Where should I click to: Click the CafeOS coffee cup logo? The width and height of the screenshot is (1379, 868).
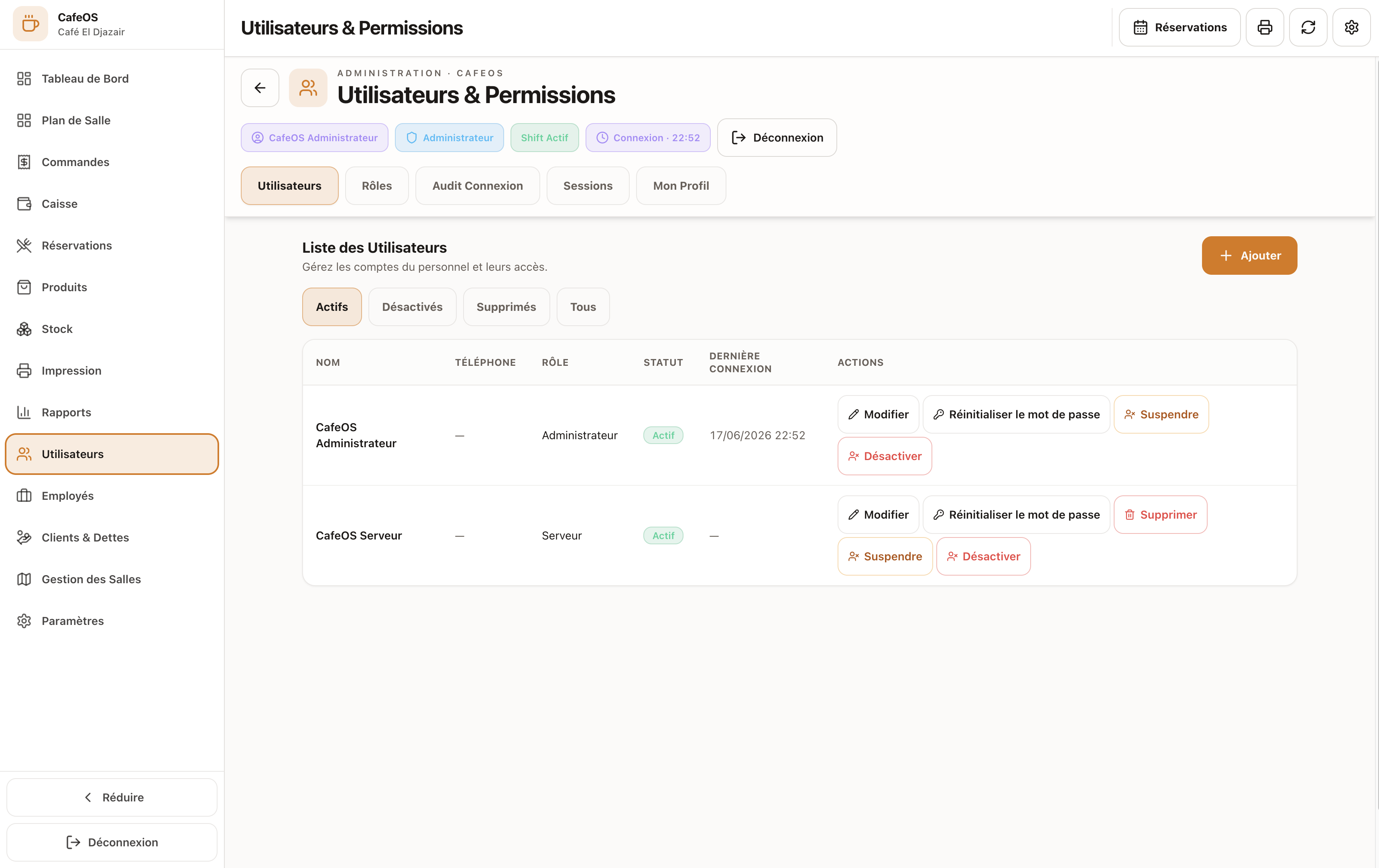[x=31, y=24]
